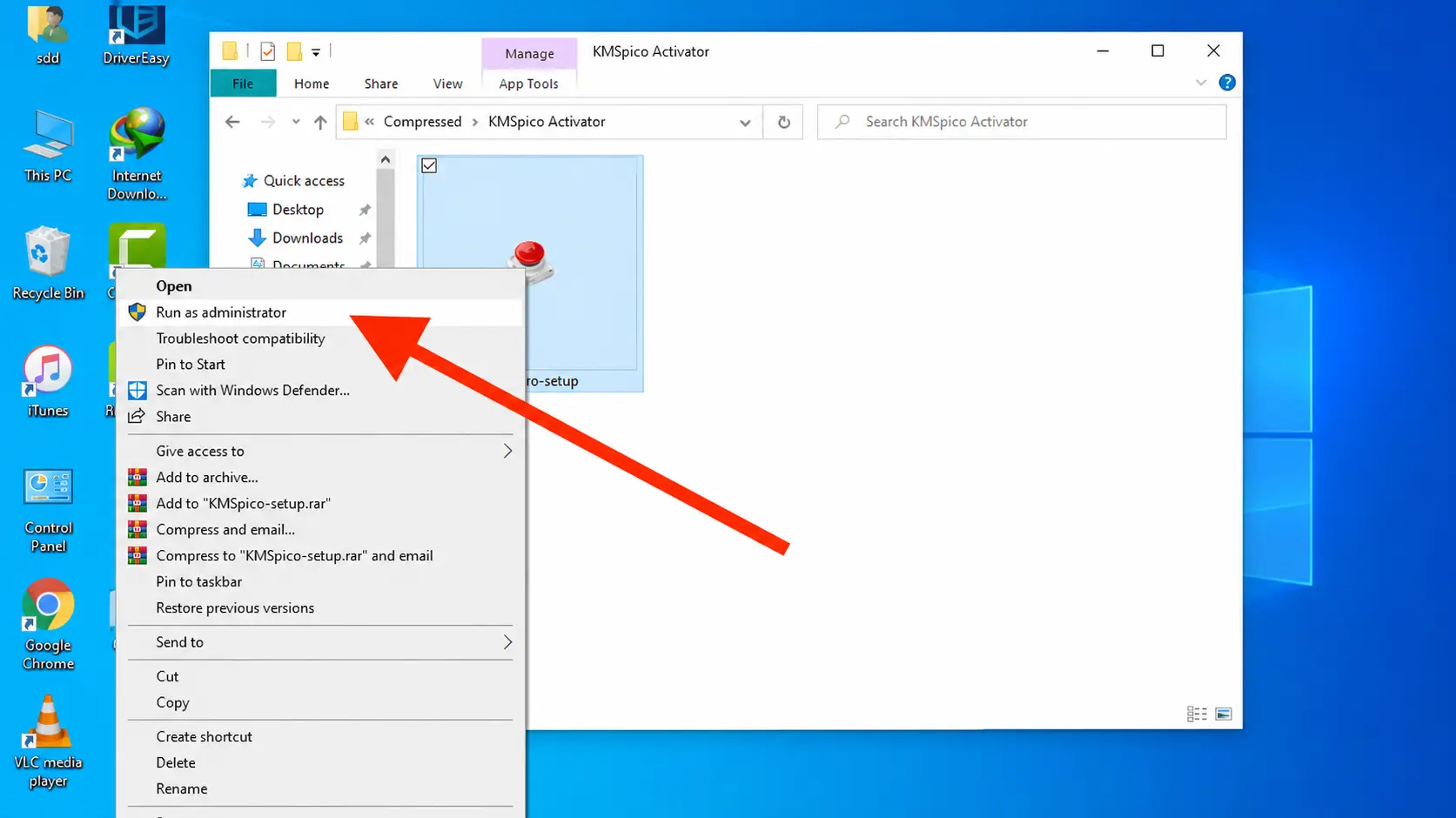The image size is (1456, 818).
Task: Select the Recycle Bin icon
Action: pyautogui.click(x=48, y=264)
